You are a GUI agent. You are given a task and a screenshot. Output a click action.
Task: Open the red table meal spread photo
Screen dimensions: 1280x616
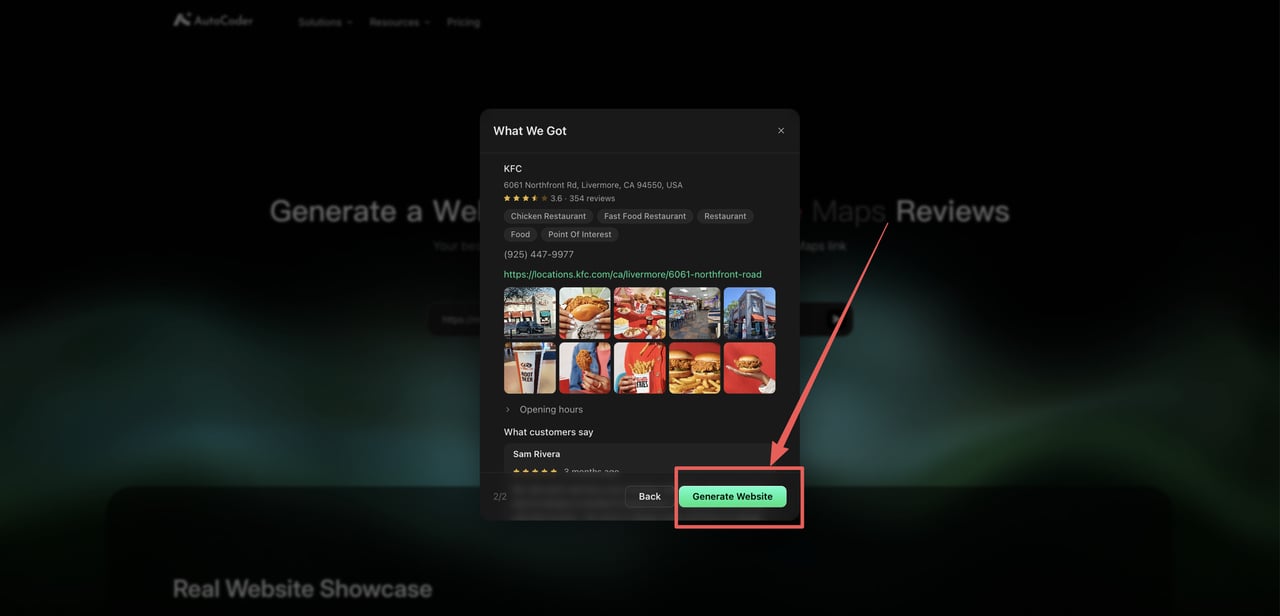(640, 313)
